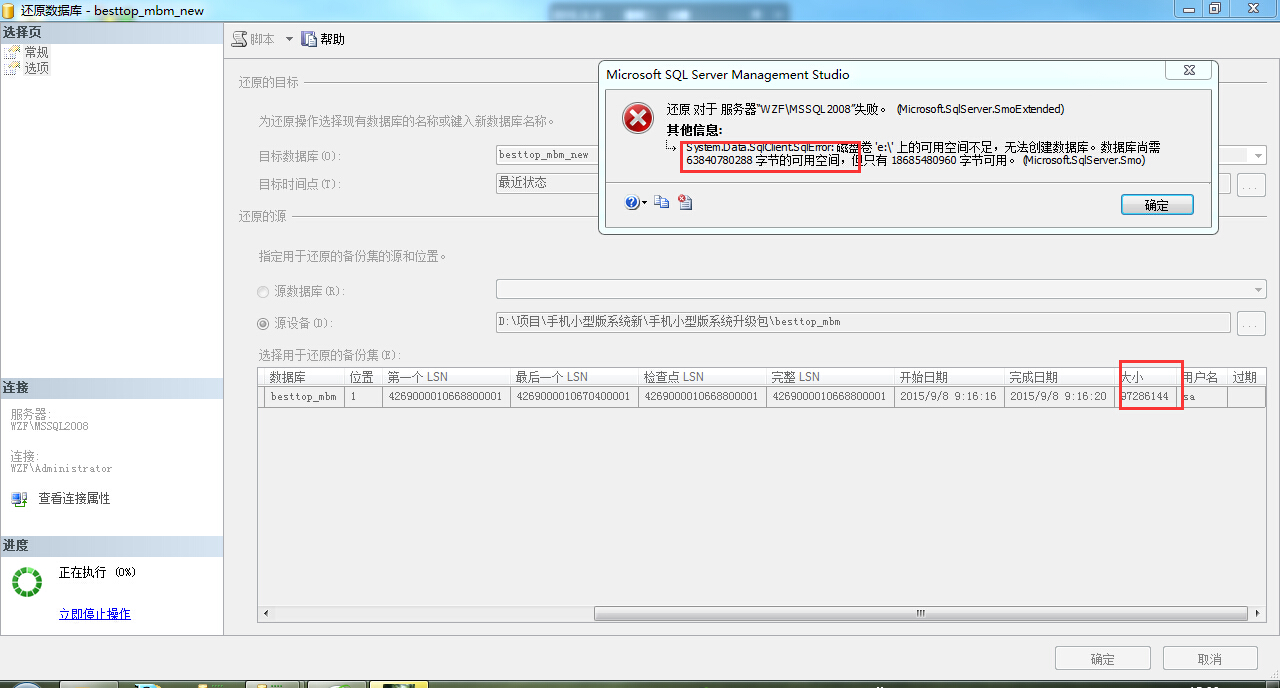Click the 检查点 LSN column header
Viewport: 1280px width, 688px height.
[x=702, y=377]
